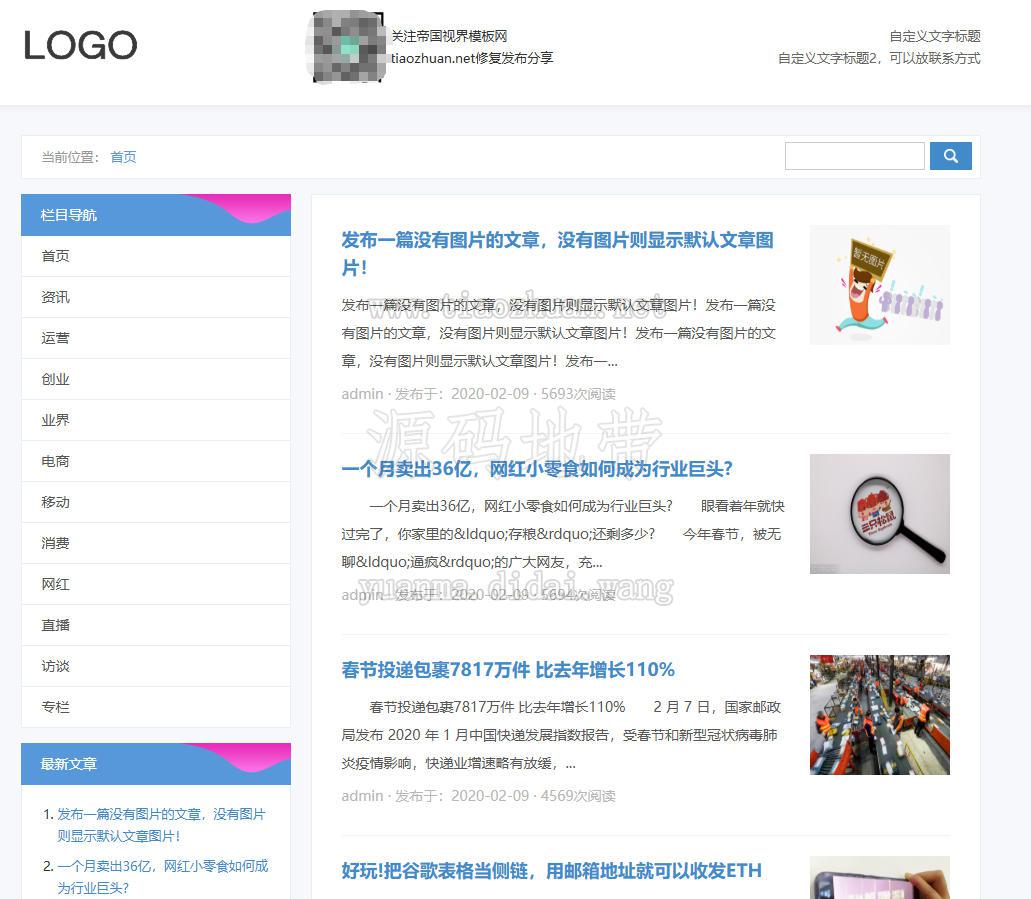Click the phone thumbnail of ETH article
Viewport: 1031px width, 899px height.
coord(880,877)
